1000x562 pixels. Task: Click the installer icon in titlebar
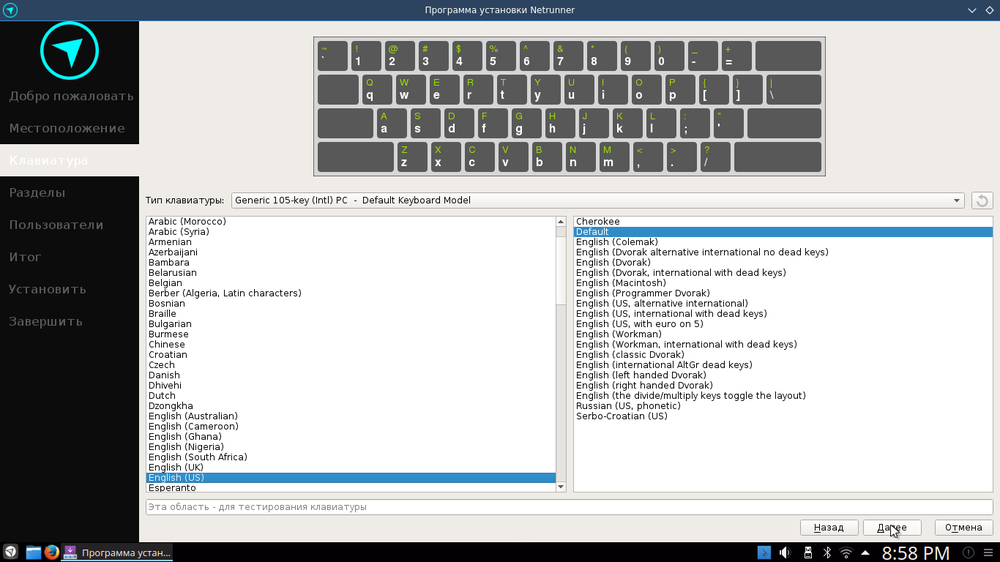(10, 10)
